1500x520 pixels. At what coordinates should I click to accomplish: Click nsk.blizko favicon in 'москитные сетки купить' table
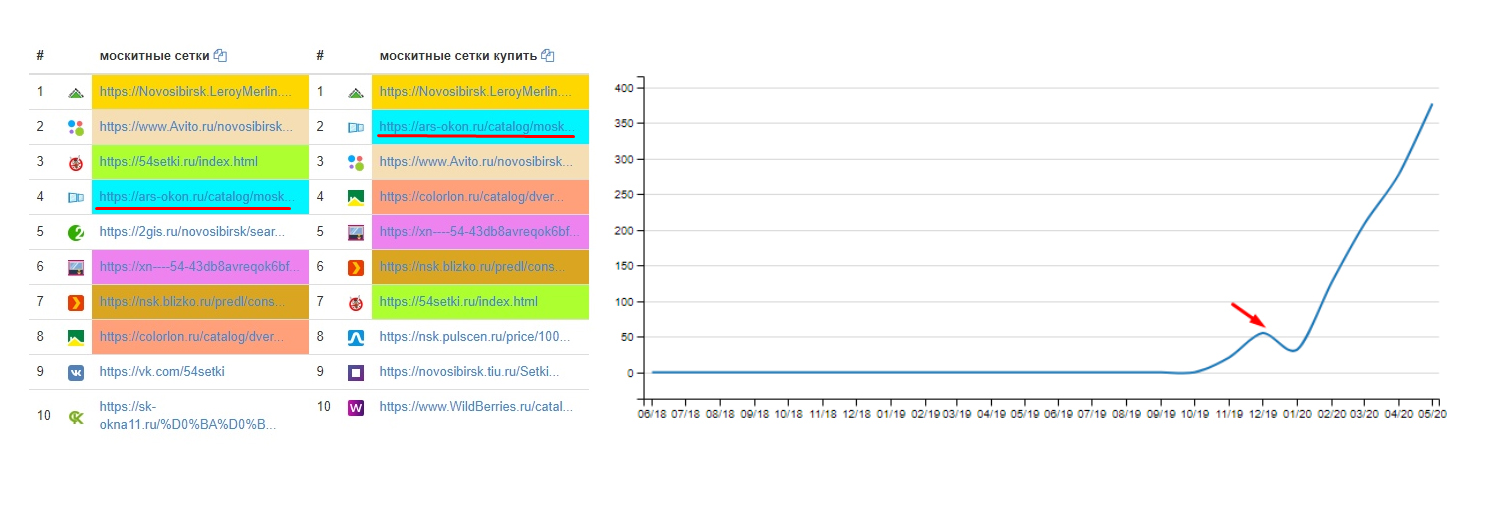pos(356,267)
